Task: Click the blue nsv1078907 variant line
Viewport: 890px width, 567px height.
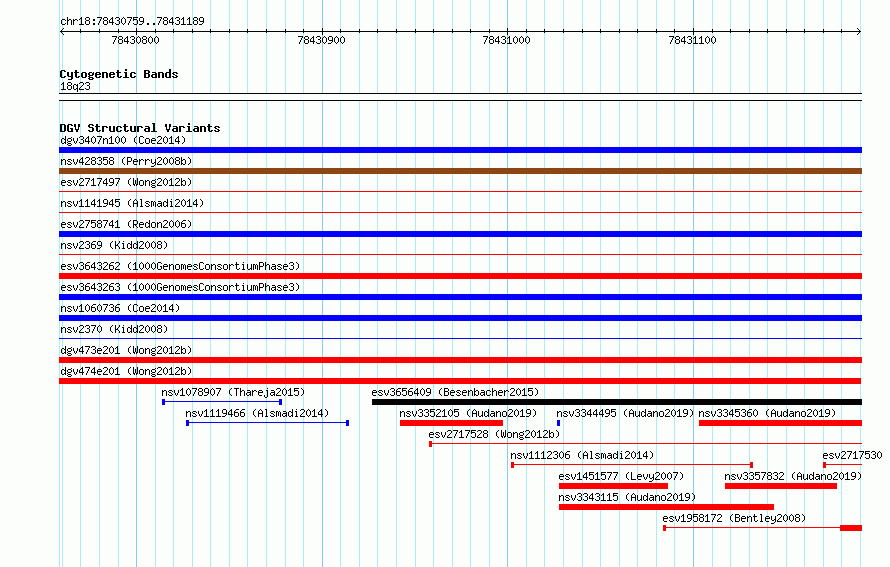Action: click(x=222, y=402)
